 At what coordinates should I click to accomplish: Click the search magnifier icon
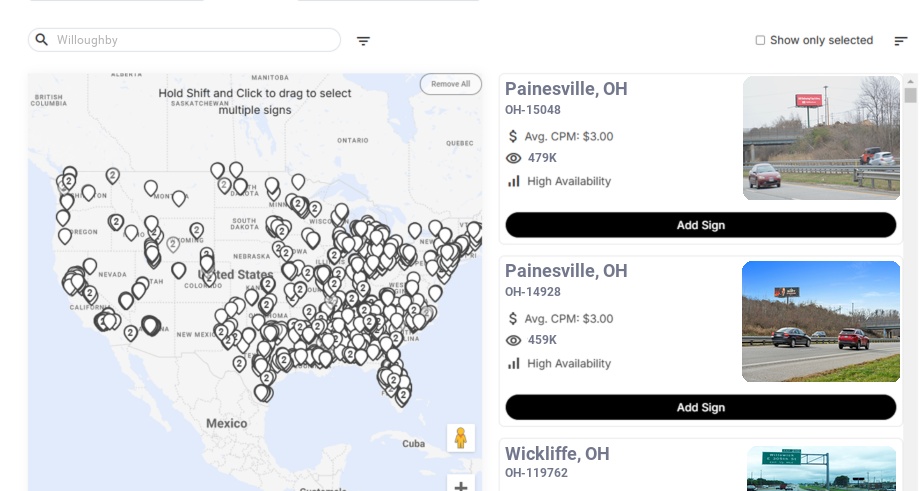point(42,40)
